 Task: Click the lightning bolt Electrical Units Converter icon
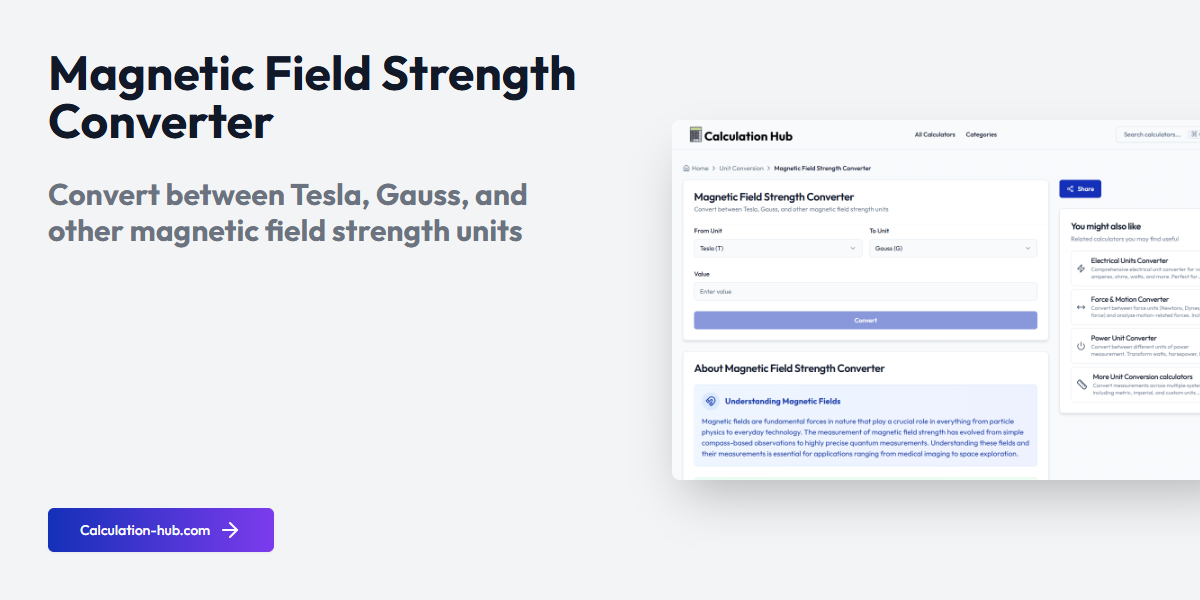pos(1081,267)
